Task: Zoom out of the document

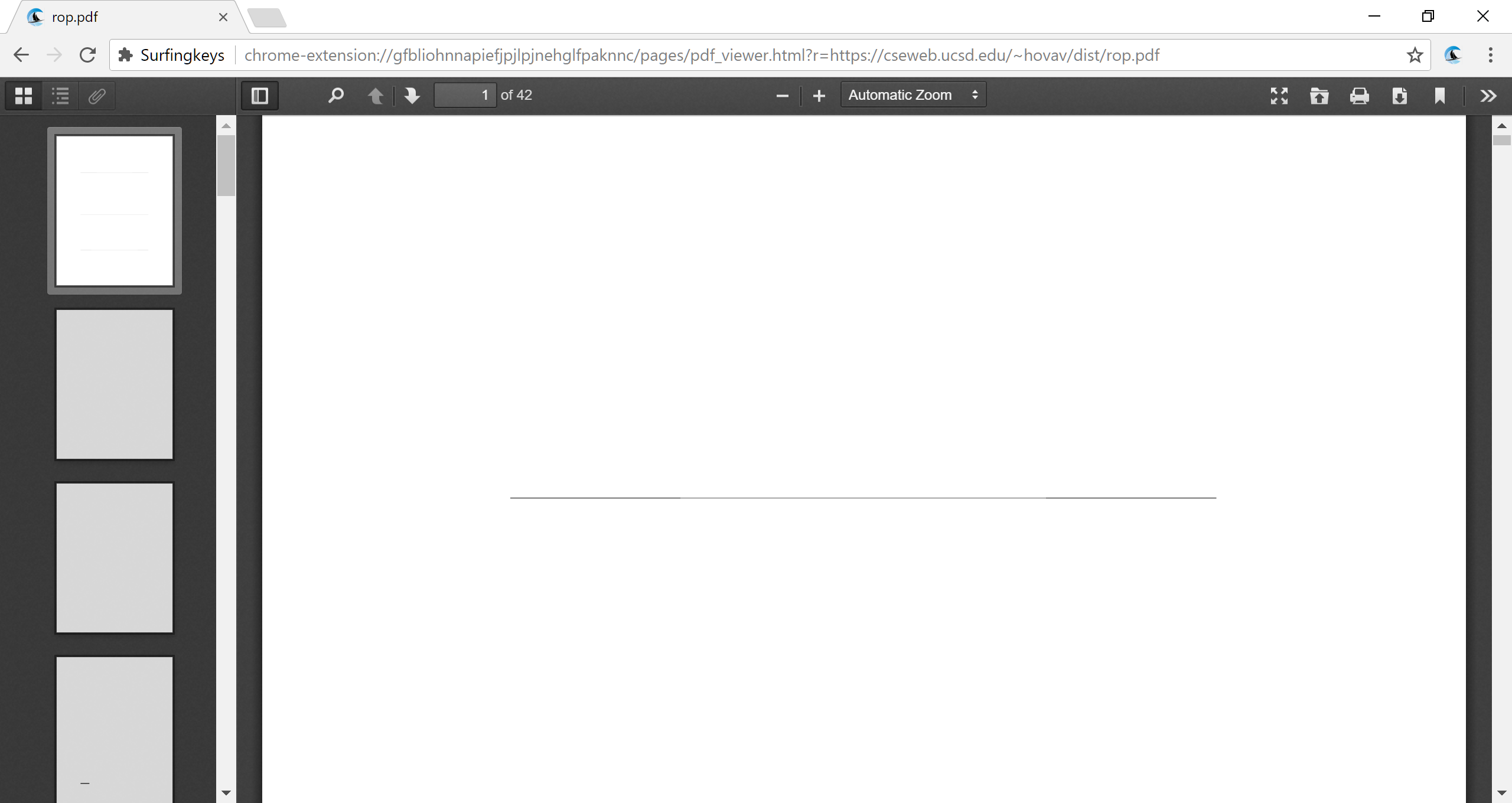Action: [x=781, y=95]
